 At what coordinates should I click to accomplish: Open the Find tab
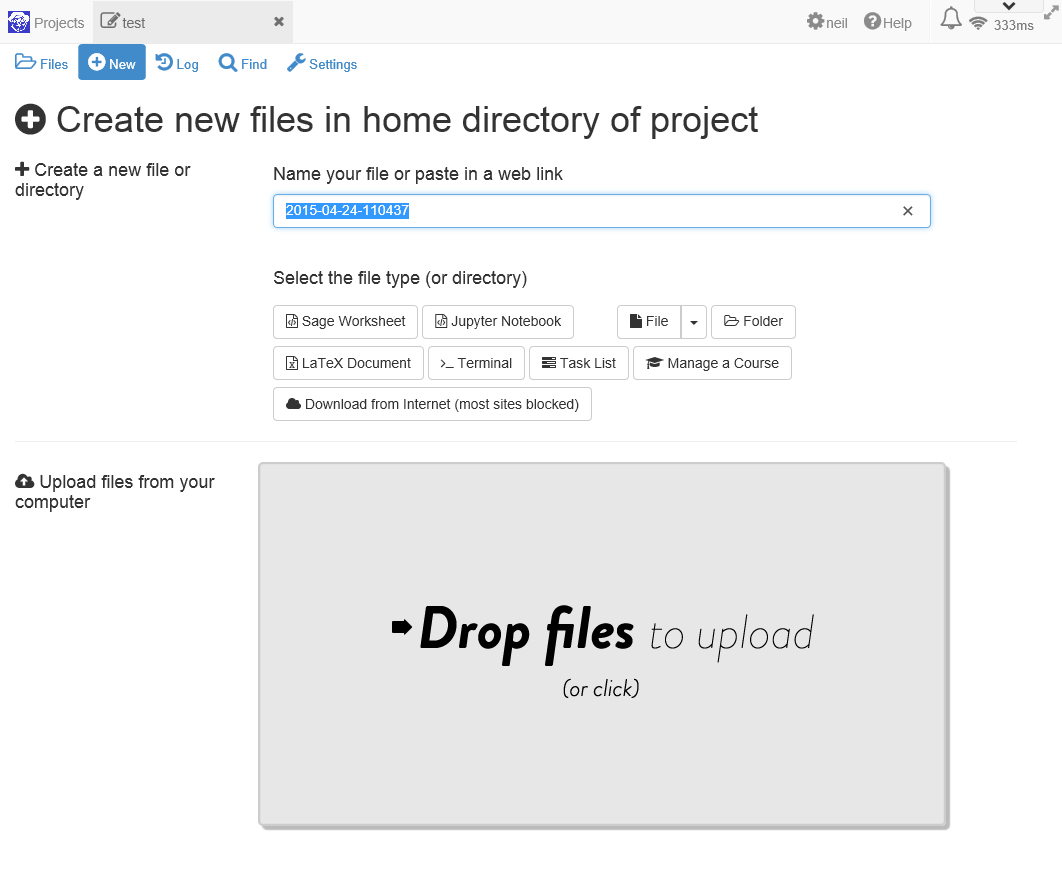[x=243, y=64]
